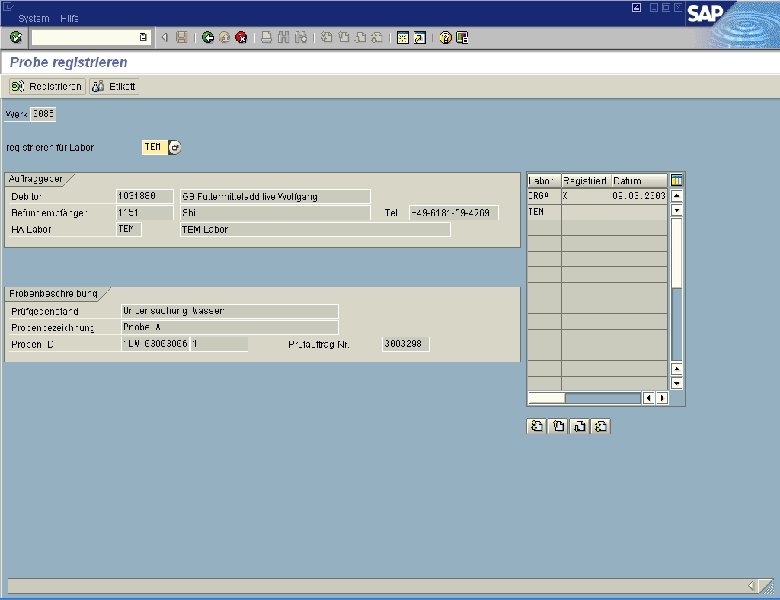Click the table's horizontal scroll-right arrow

pos(662,398)
